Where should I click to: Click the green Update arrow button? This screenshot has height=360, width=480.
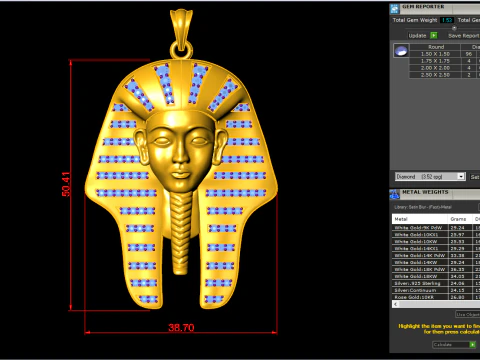click(434, 35)
